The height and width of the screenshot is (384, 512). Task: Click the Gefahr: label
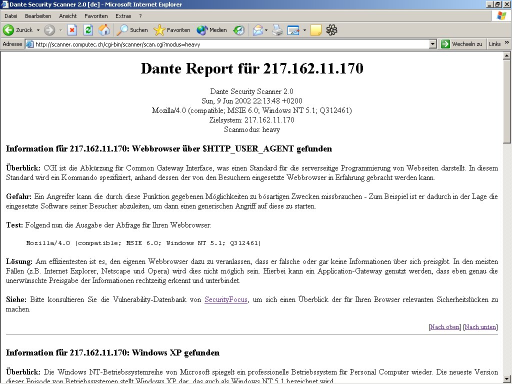pyautogui.click(x=19, y=196)
